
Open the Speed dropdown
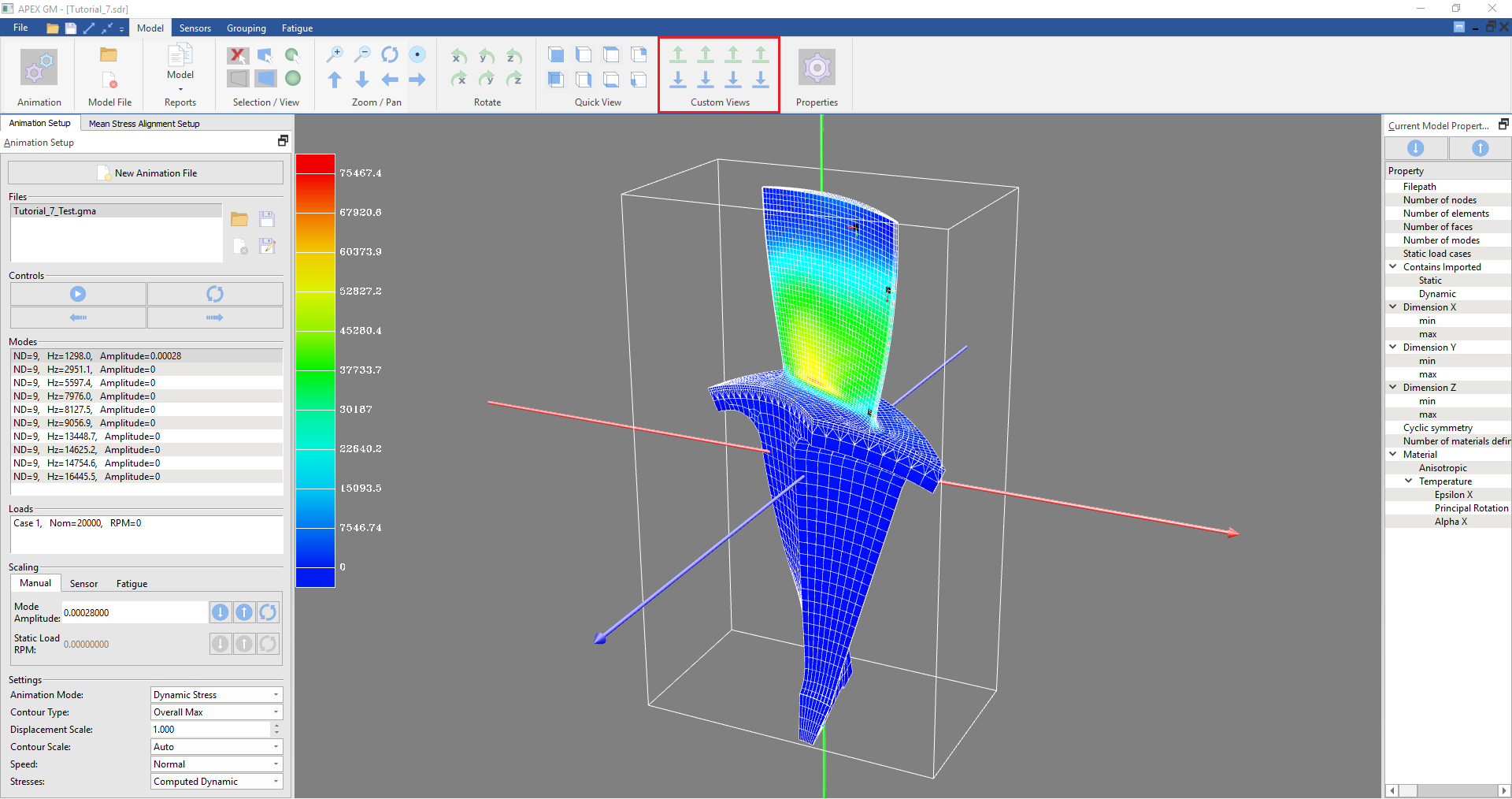(x=217, y=764)
